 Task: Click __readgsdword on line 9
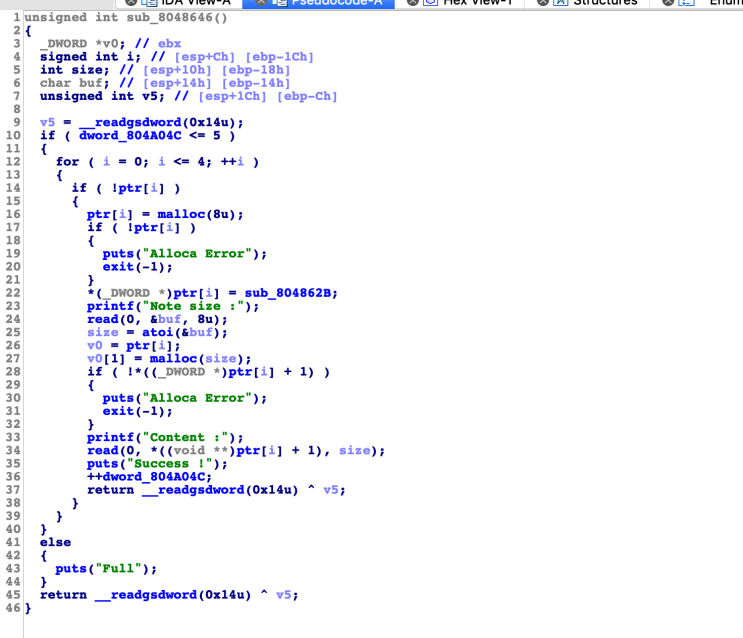(x=130, y=122)
